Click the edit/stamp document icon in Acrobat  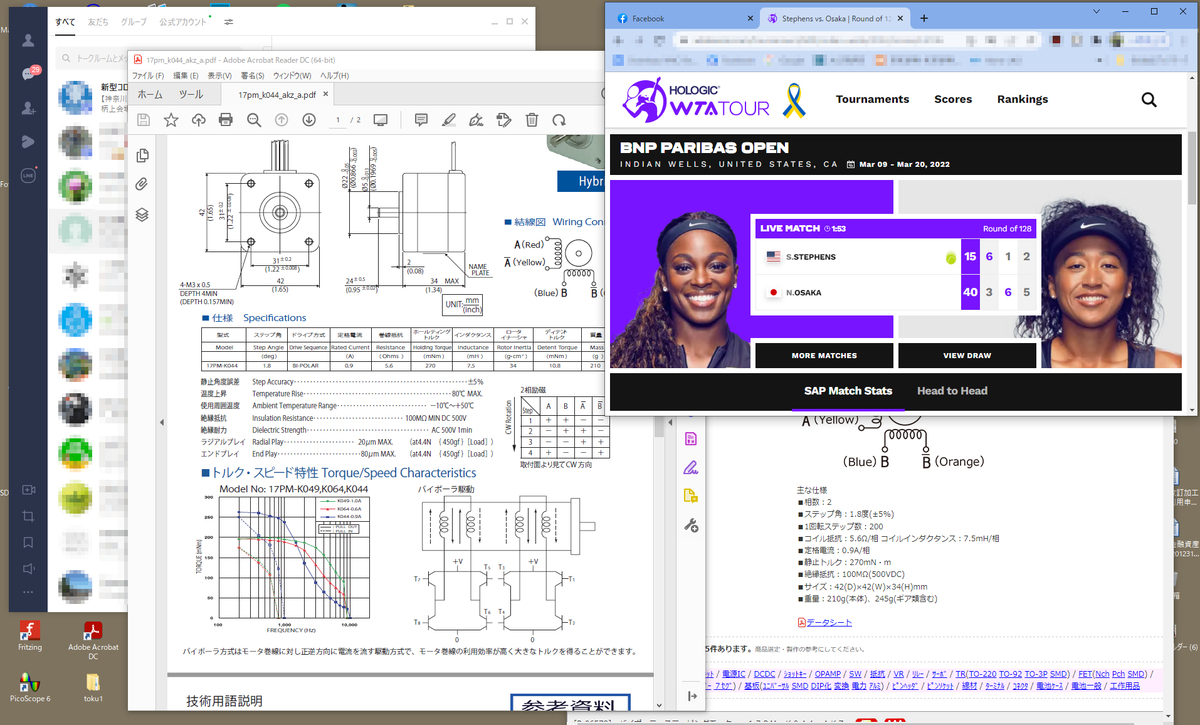coord(504,120)
